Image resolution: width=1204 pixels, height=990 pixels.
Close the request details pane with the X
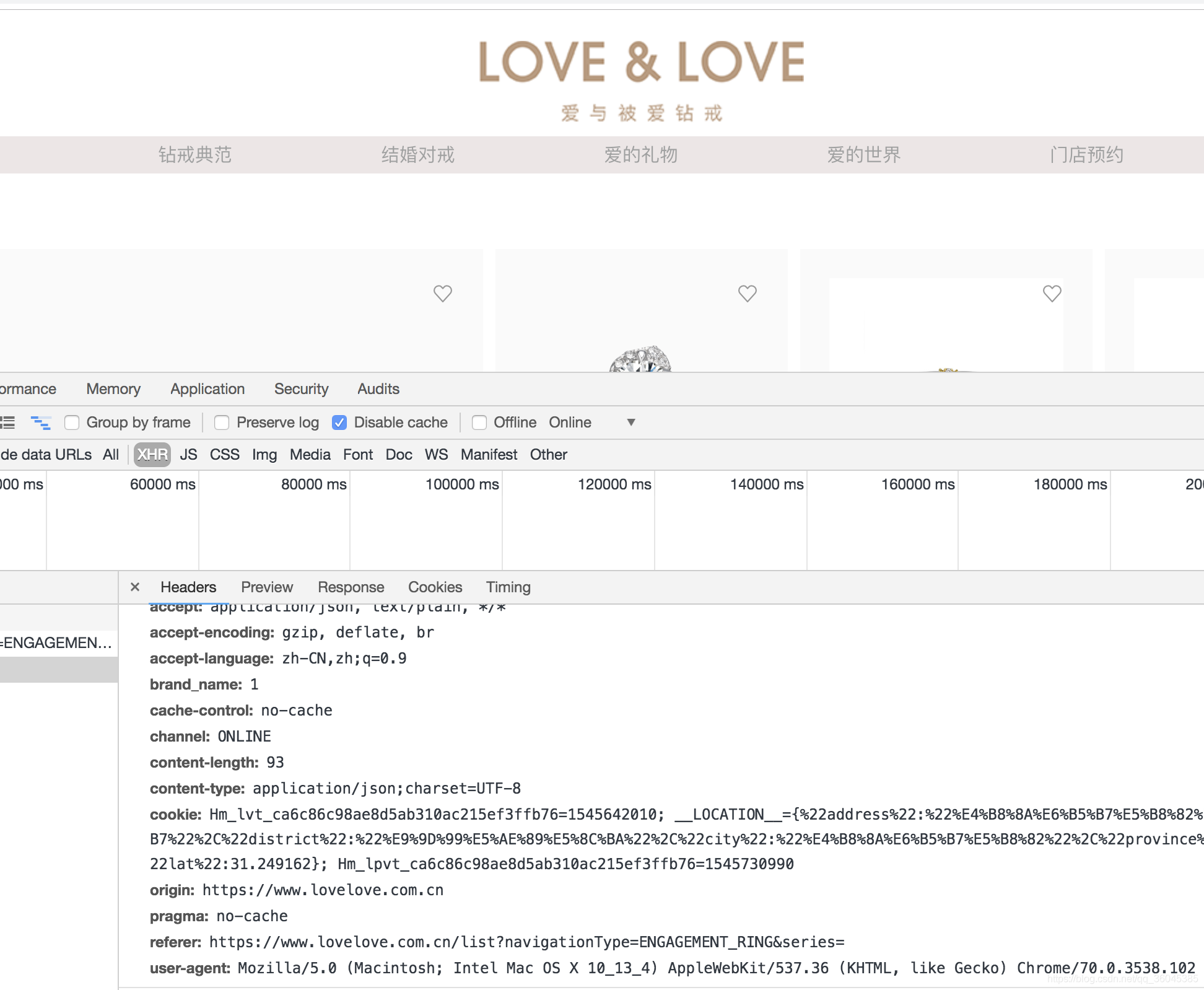pos(135,587)
